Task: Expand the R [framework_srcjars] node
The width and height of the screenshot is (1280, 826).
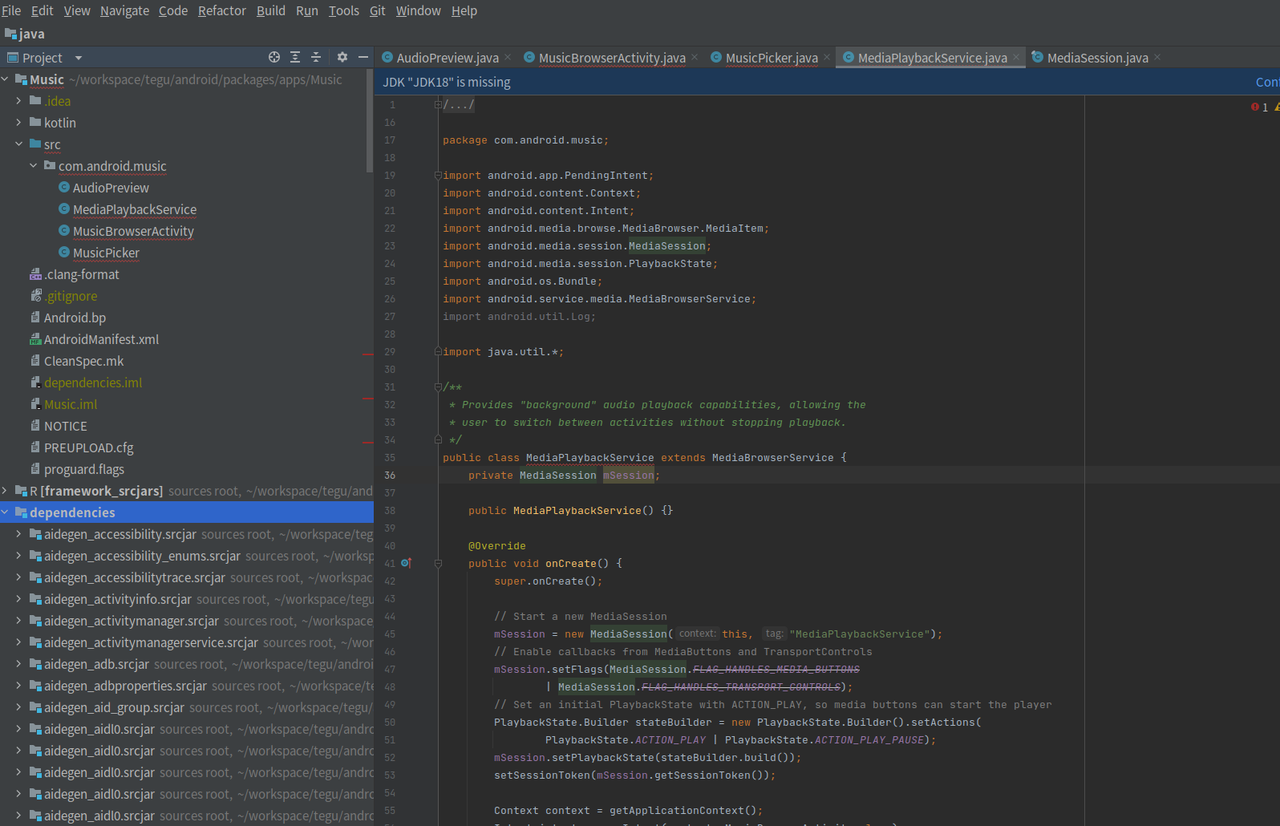Action: [x=6, y=491]
